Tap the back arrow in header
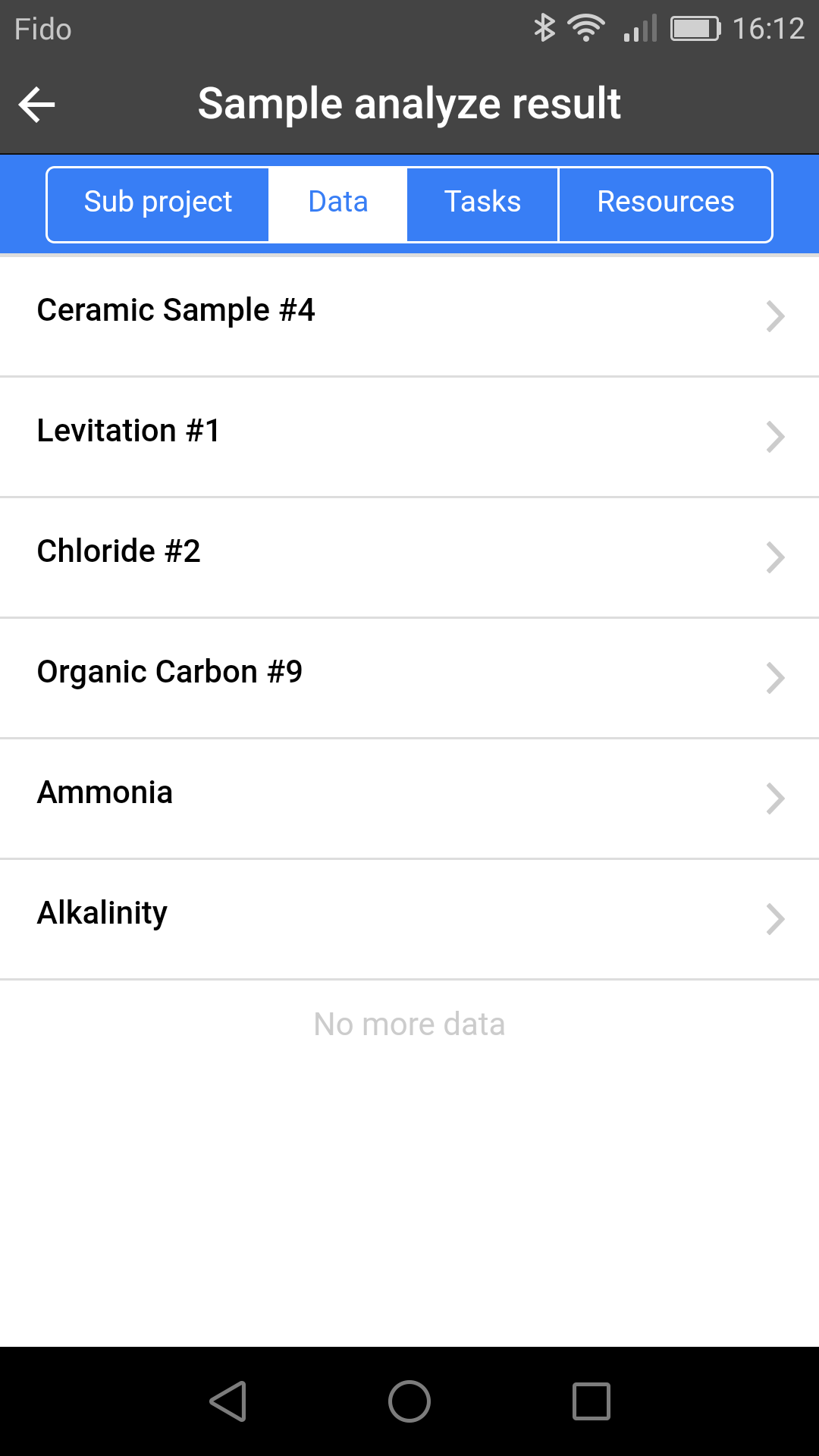This screenshot has width=819, height=1456. (36, 105)
